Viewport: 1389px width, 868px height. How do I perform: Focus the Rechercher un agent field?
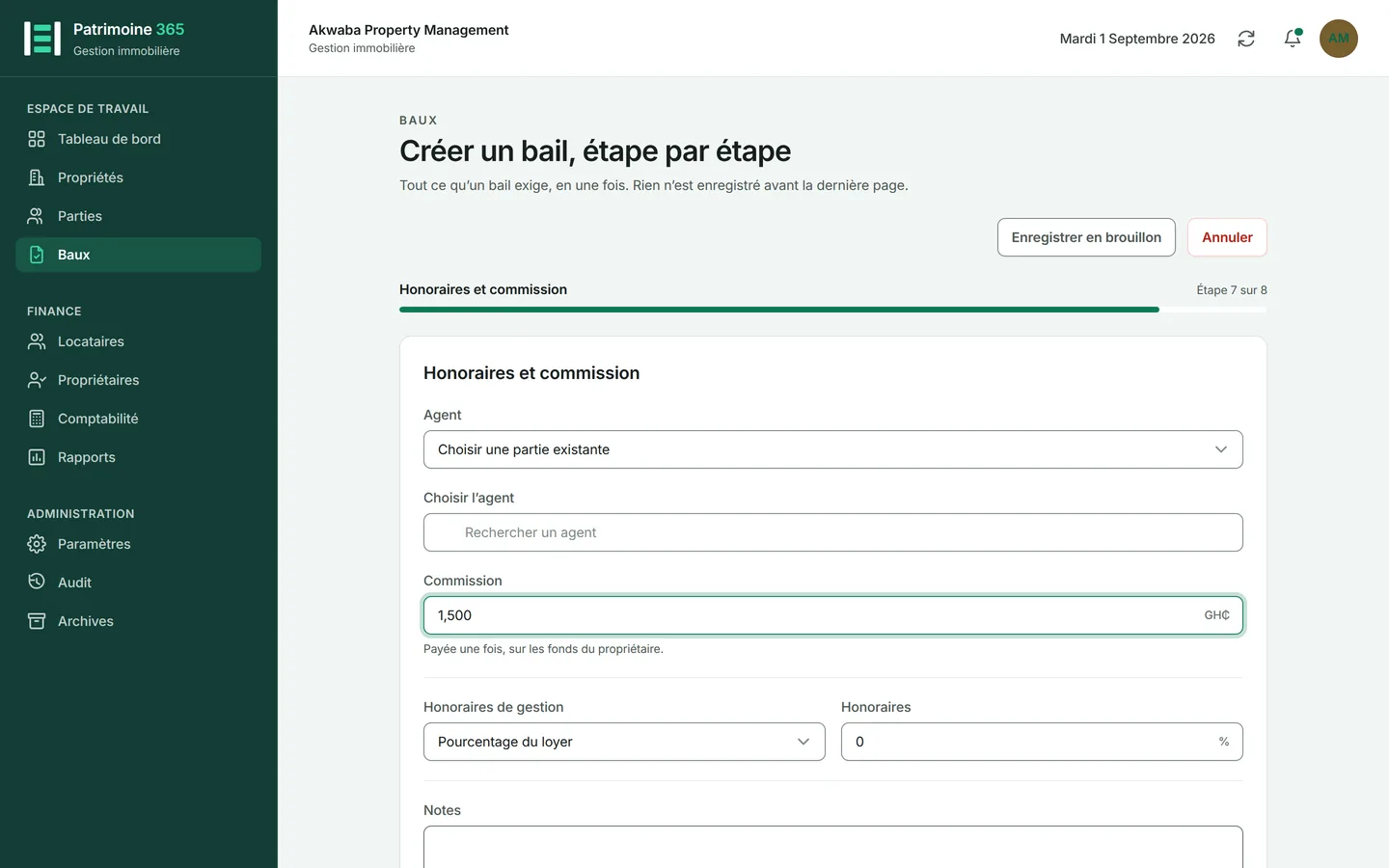tap(833, 532)
